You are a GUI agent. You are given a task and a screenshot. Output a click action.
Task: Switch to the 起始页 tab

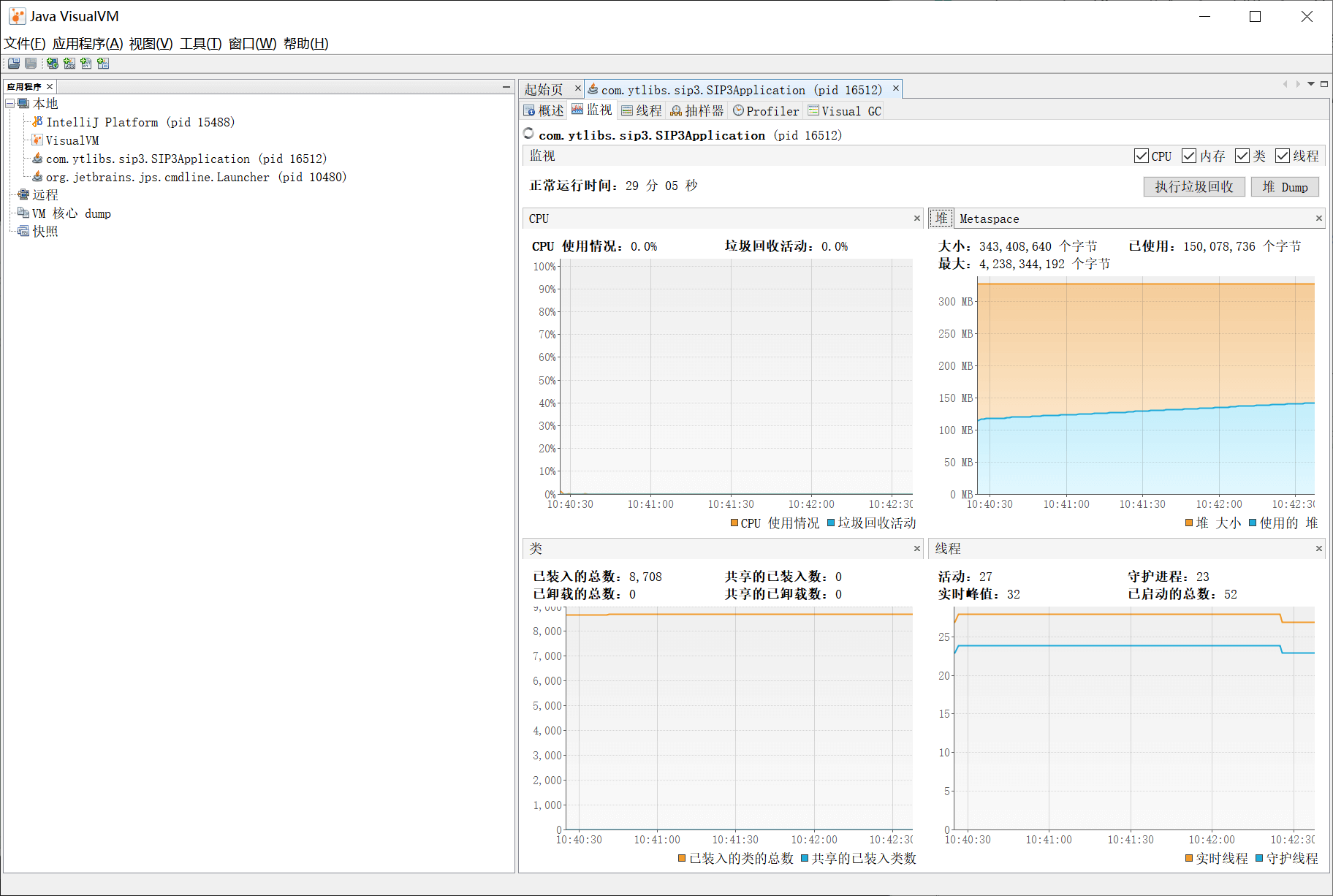pos(544,89)
